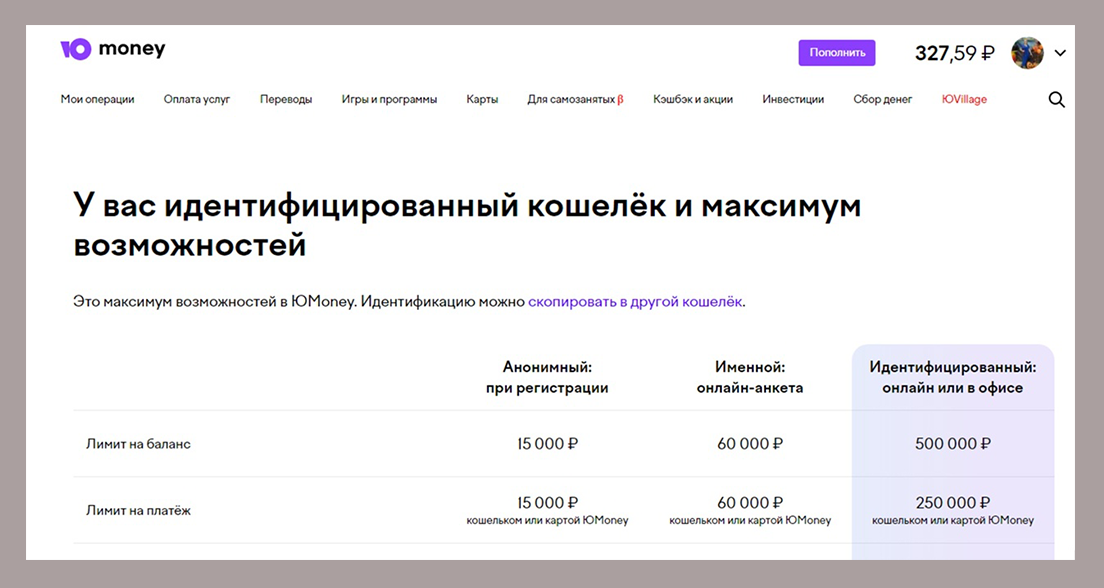Click Идентифицированный column header
The image size is (1104, 588).
pyautogui.click(x=952, y=377)
